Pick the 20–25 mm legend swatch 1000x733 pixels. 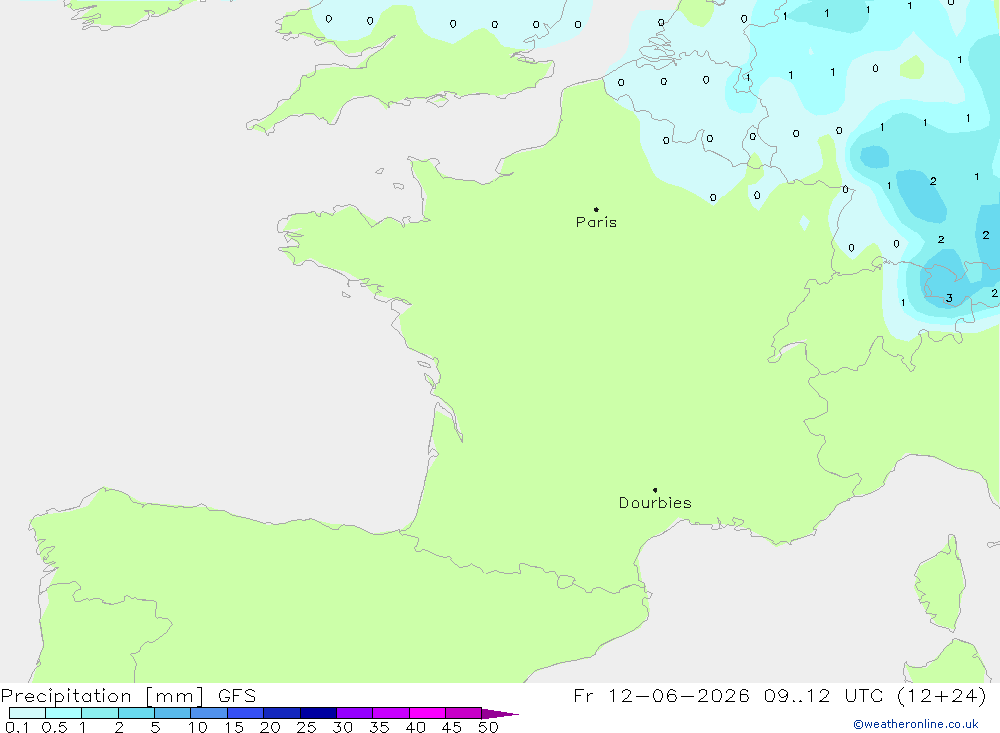[x=282, y=713]
